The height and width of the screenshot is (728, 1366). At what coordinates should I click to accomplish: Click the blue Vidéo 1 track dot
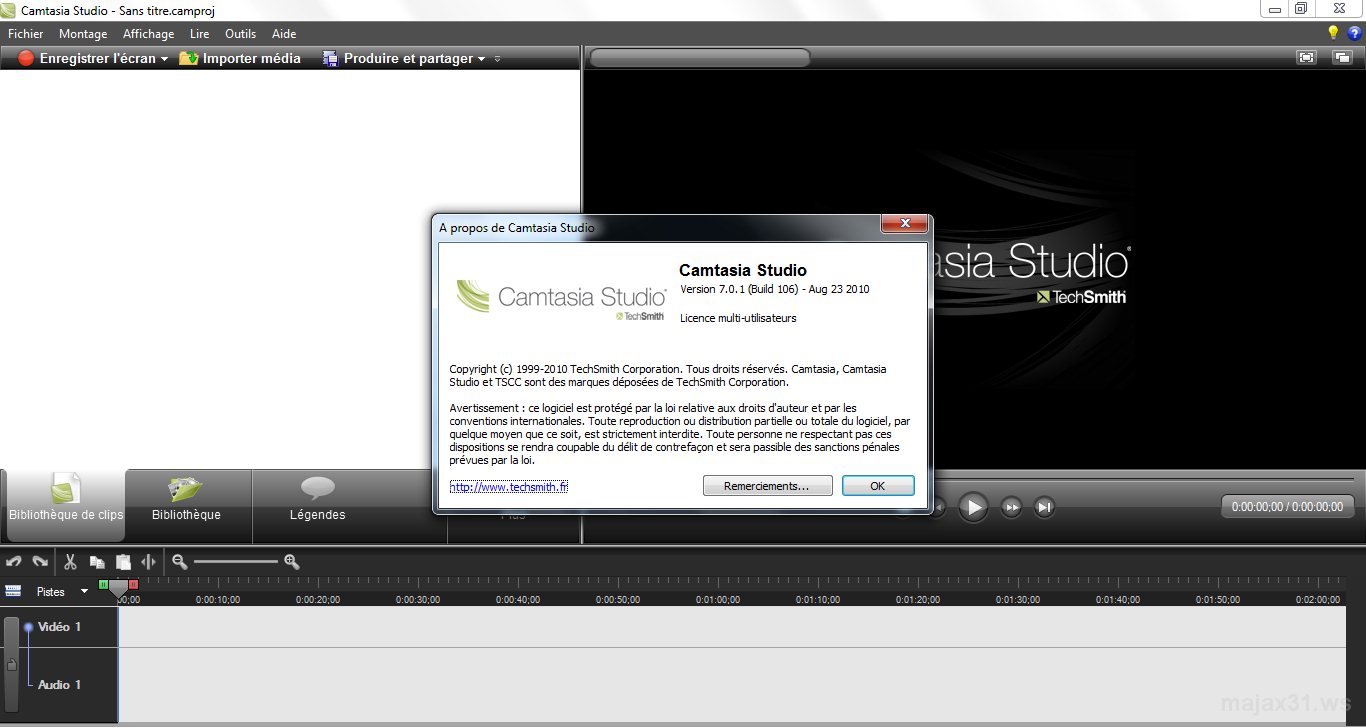point(28,627)
